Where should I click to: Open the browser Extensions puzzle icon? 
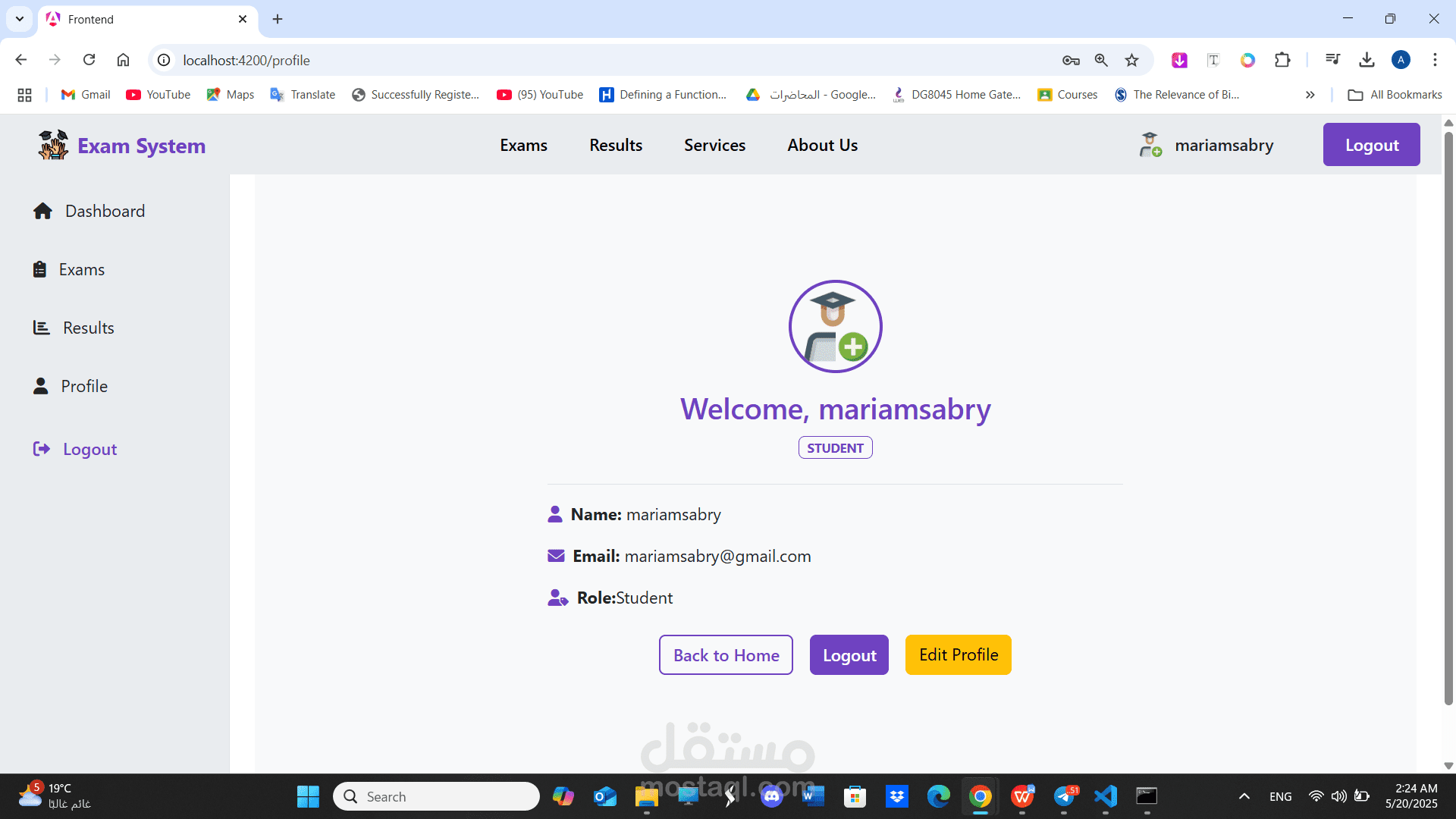[x=1282, y=60]
